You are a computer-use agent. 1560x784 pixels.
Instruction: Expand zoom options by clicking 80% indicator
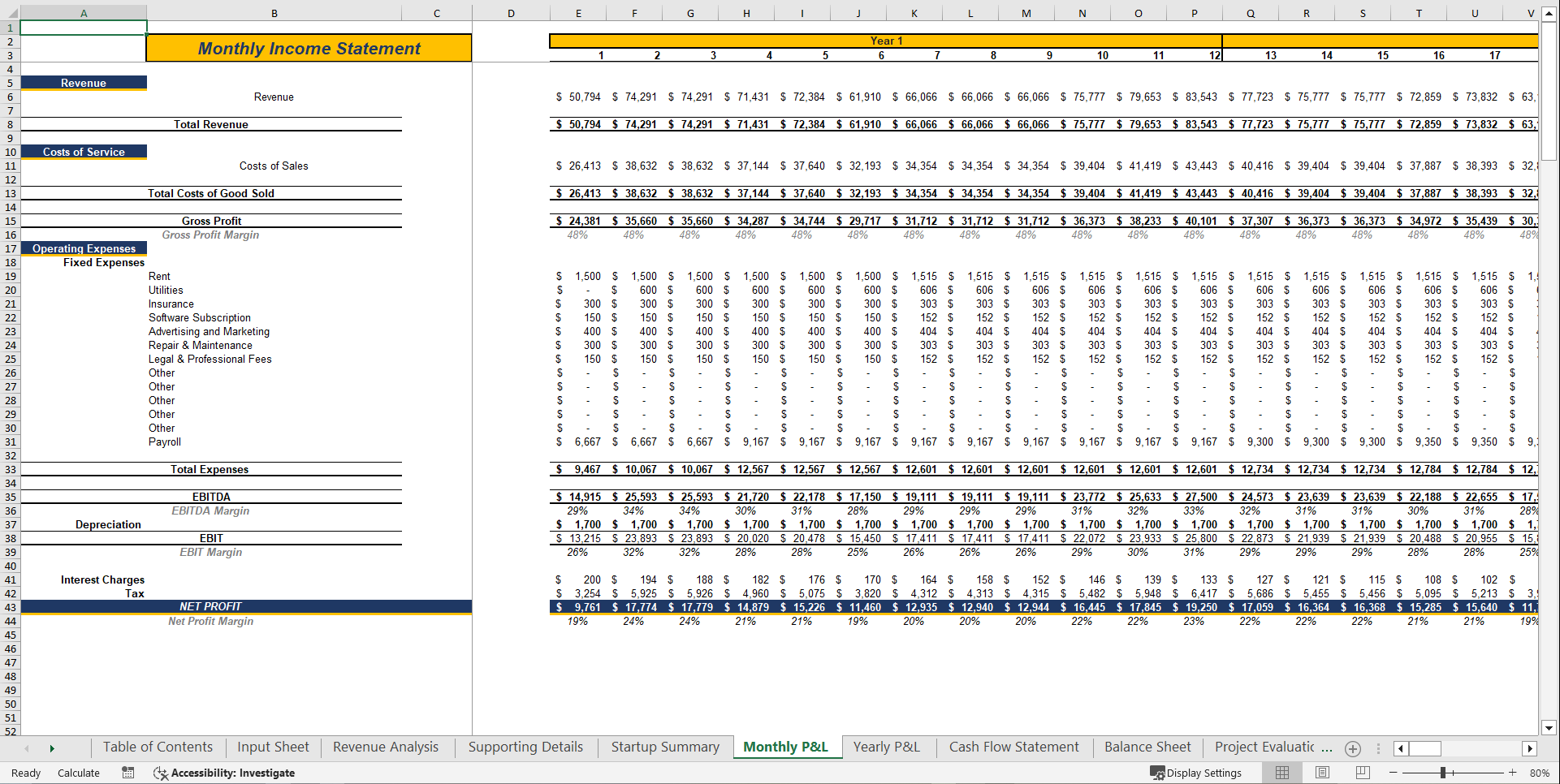[1537, 773]
